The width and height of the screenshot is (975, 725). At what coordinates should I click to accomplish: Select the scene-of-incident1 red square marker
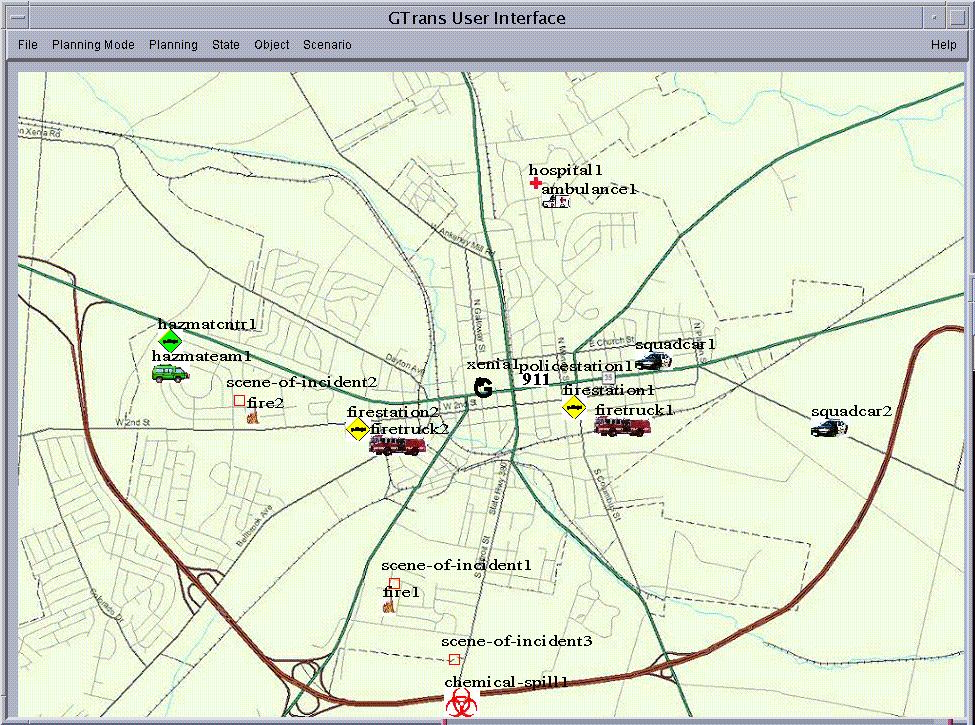394,583
